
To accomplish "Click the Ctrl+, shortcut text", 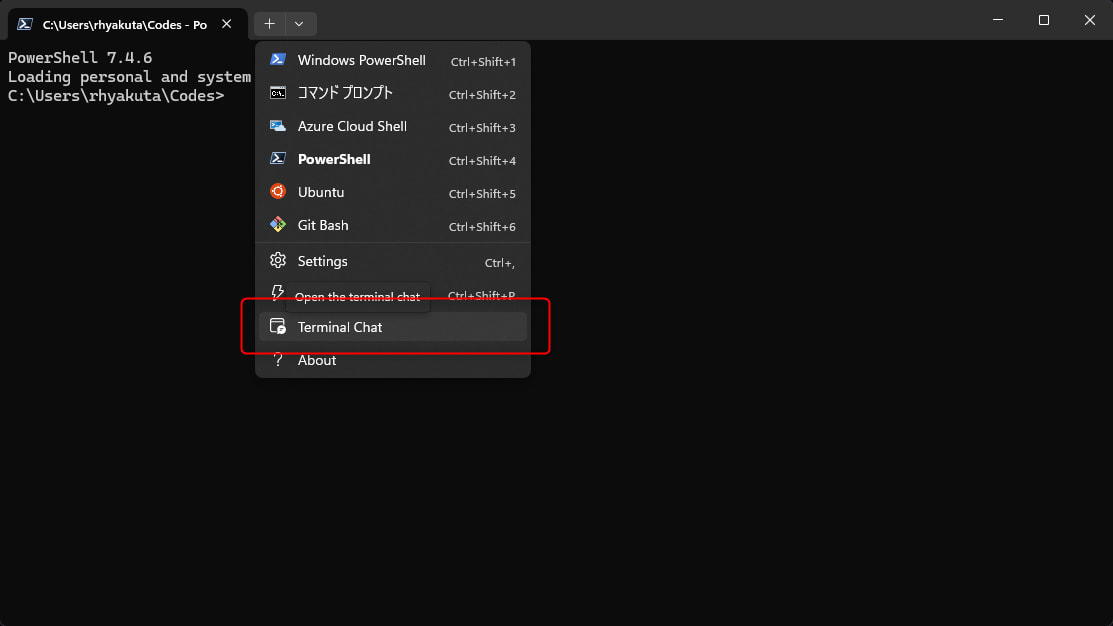I will (500, 263).
